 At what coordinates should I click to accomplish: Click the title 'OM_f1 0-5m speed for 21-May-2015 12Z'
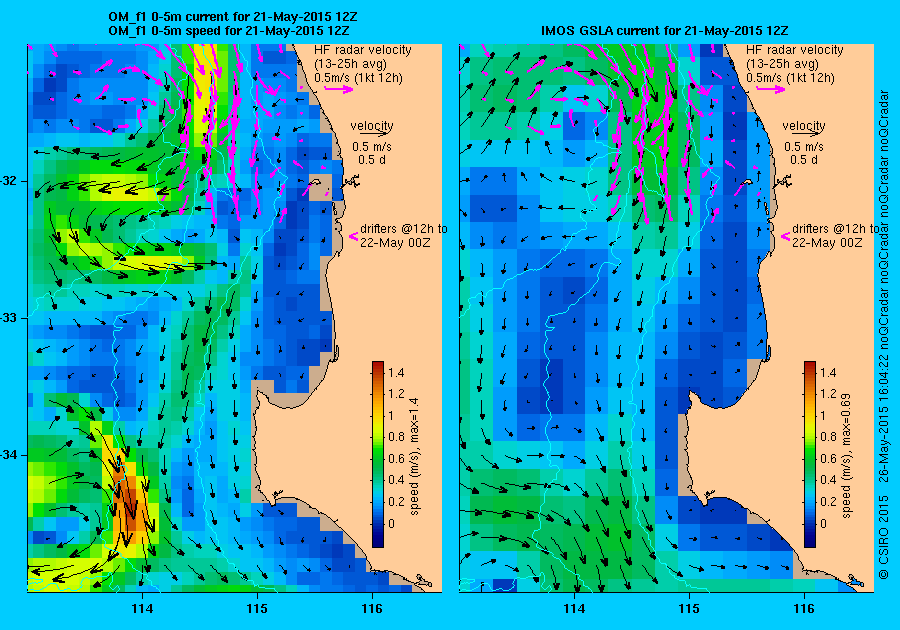pyautogui.click(x=228, y=31)
